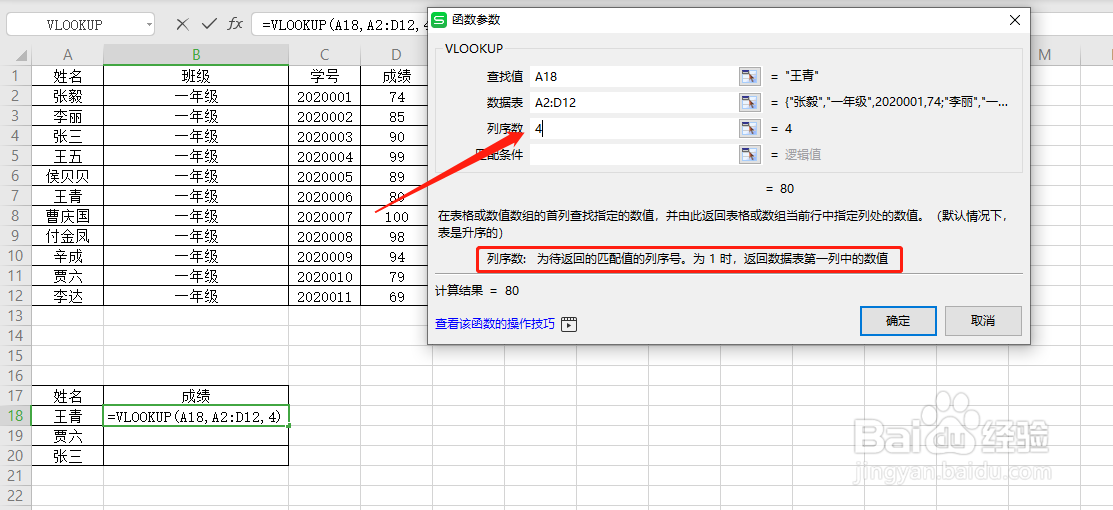This screenshot has width=1113, height=510.
Task: Click cell A18 containing 王青
Action: coord(67,416)
